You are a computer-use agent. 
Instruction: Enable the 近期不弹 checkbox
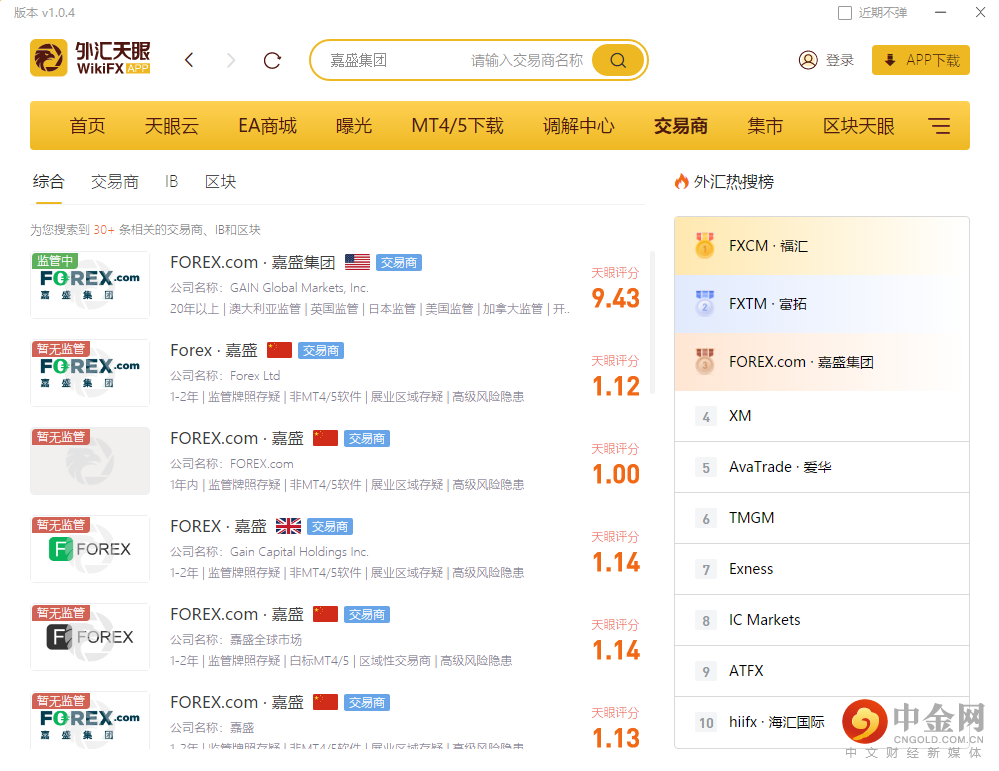pyautogui.click(x=843, y=12)
